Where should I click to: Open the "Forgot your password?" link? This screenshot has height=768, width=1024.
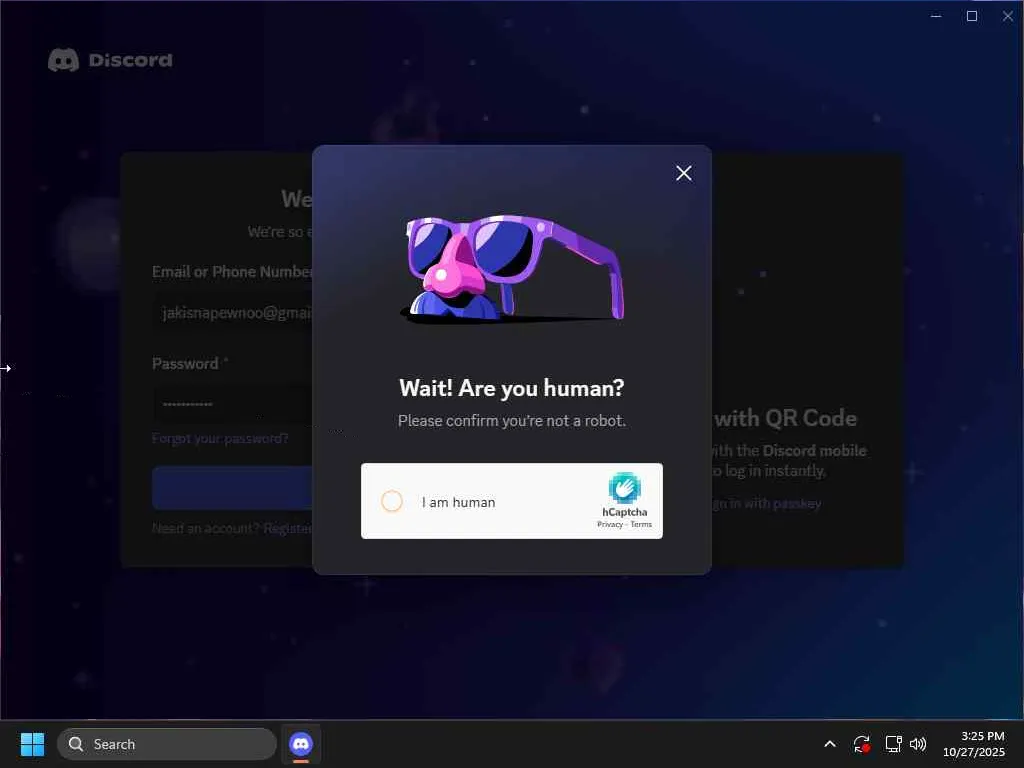(220, 438)
